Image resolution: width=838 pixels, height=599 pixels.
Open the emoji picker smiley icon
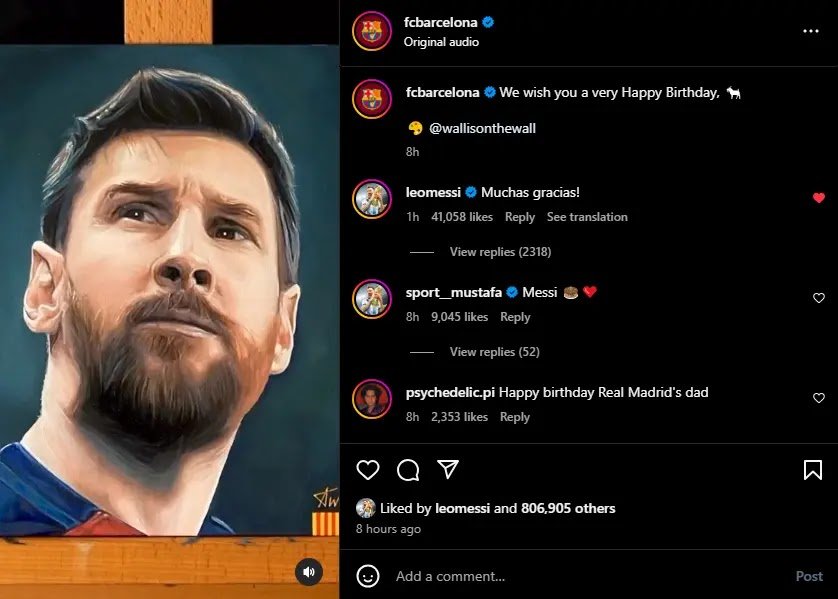[368, 576]
